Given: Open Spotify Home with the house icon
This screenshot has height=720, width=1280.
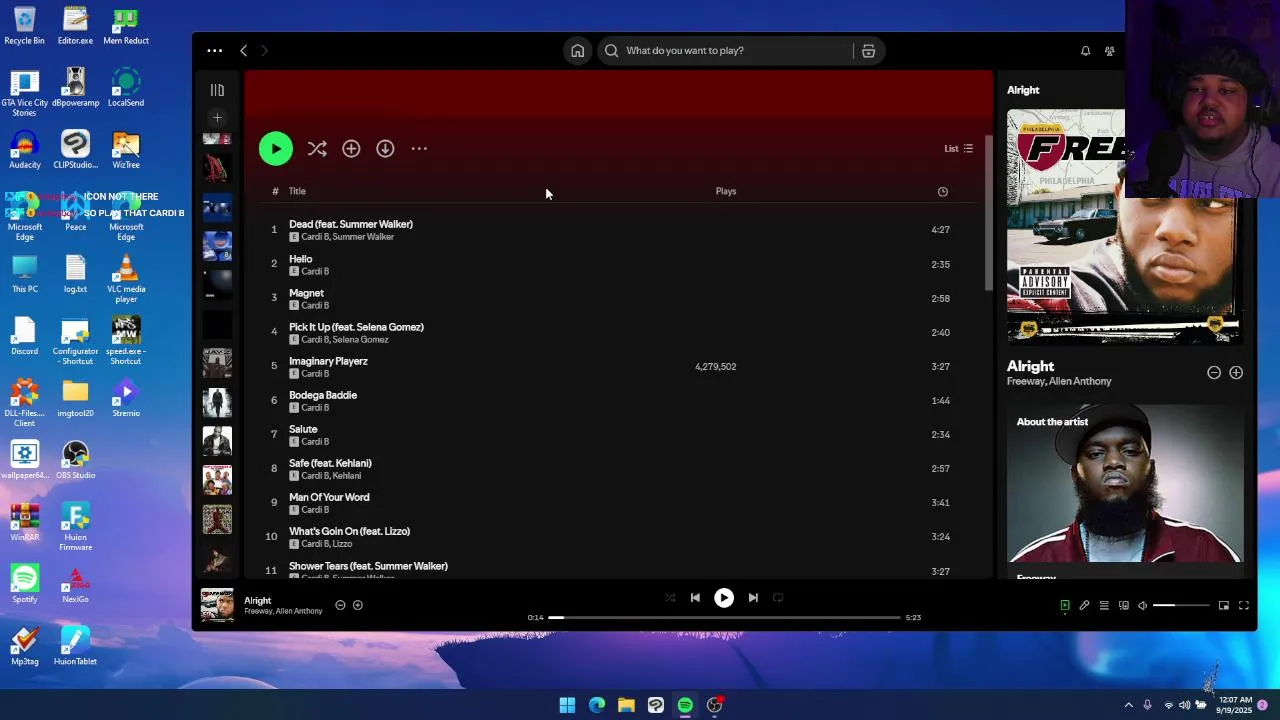Looking at the screenshot, I should (x=577, y=51).
